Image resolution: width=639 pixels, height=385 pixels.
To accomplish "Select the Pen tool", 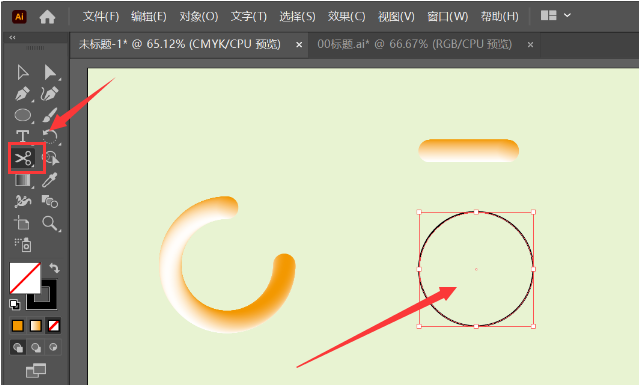I will click(x=23, y=94).
